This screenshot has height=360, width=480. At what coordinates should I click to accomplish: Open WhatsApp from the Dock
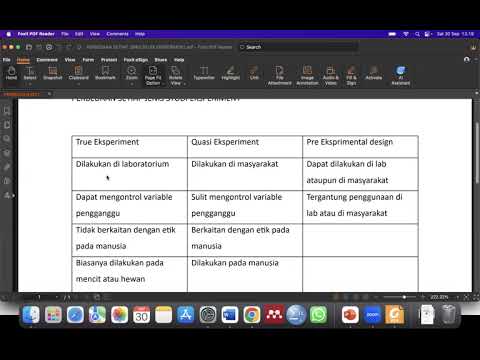tap(318, 315)
